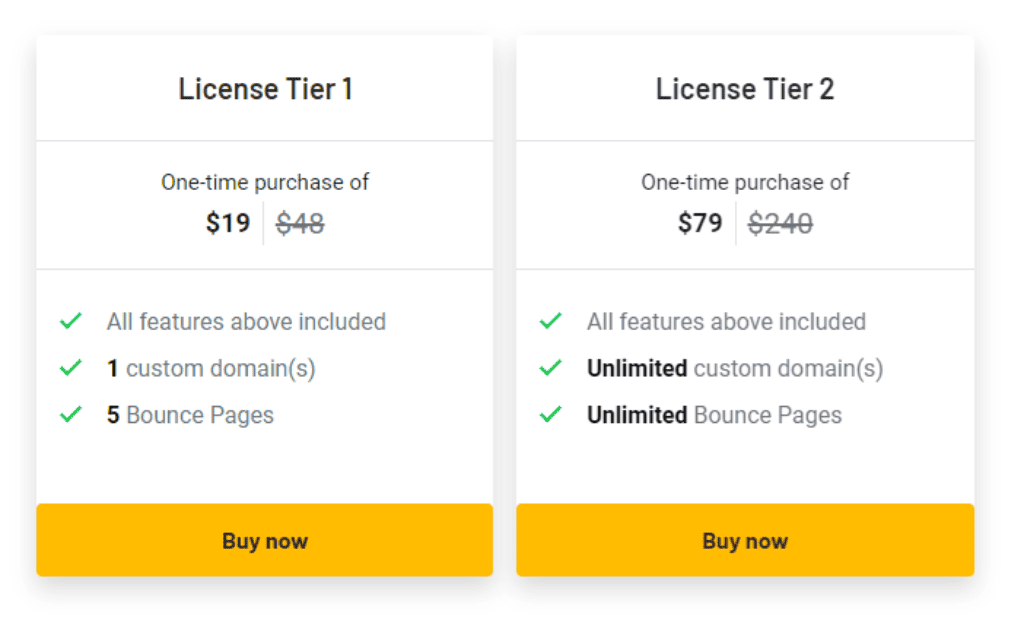
Task: Click Tier 2 One-time purchase of label
Action: tap(745, 183)
